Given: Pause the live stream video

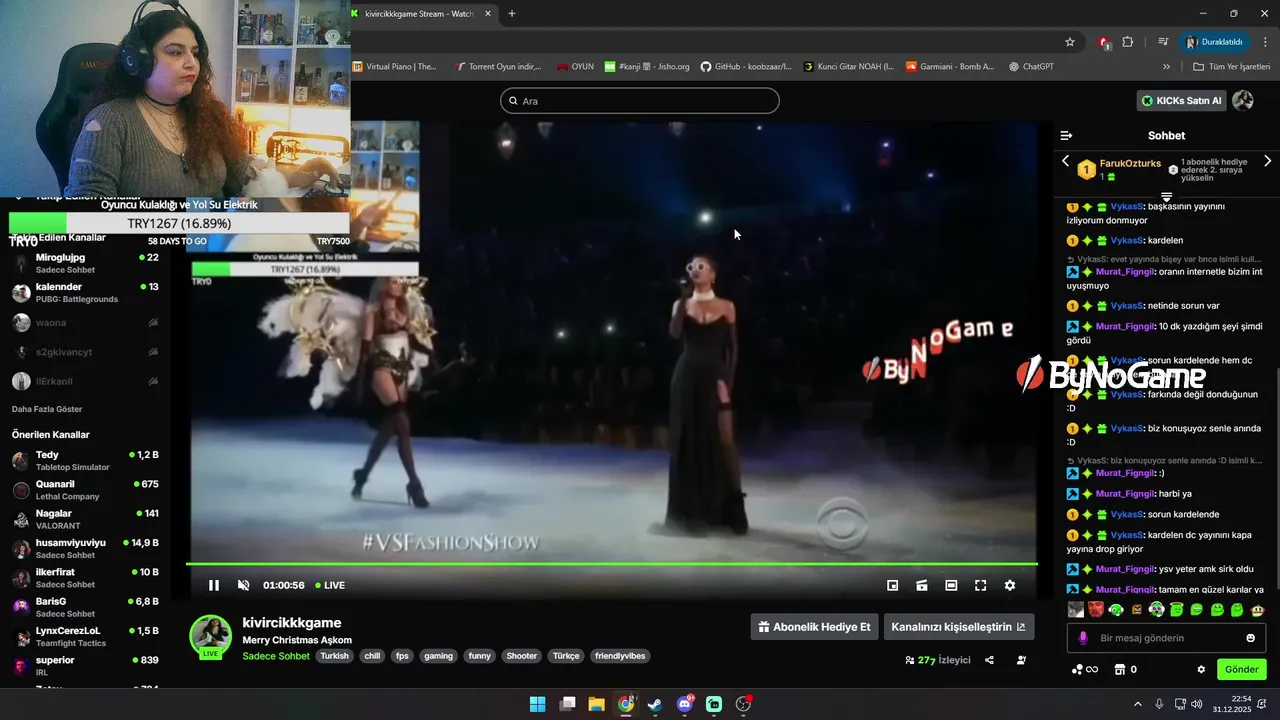Looking at the screenshot, I should [213, 585].
